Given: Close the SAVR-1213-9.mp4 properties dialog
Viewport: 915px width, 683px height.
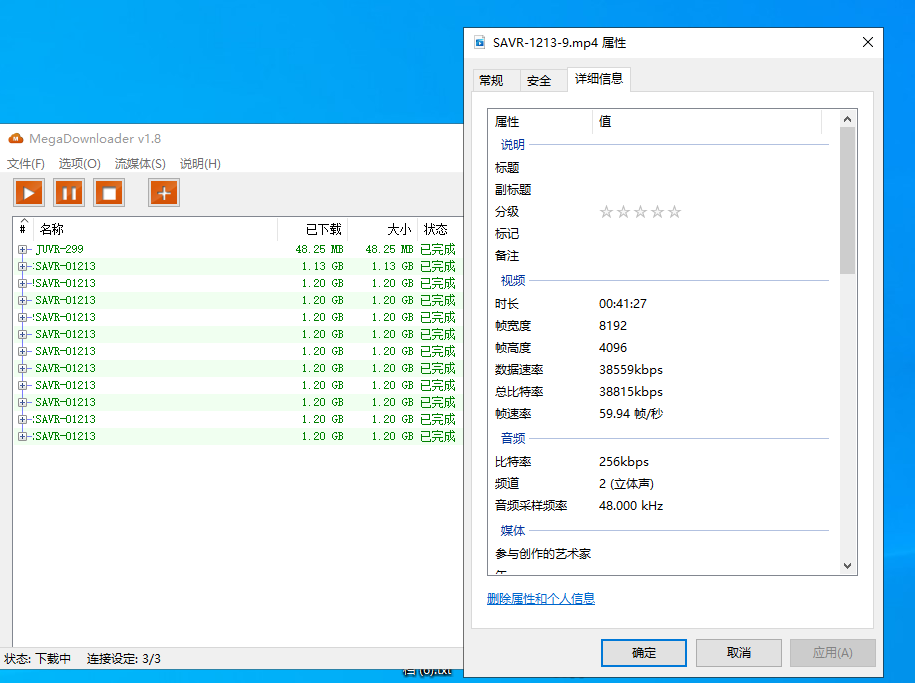Looking at the screenshot, I should tap(868, 42).
